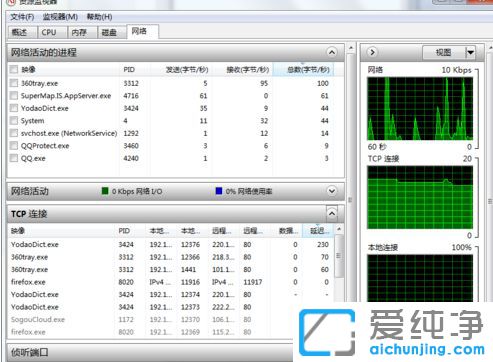Sort processes by PID column
This screenshot has width=493, height=362.
134,69
